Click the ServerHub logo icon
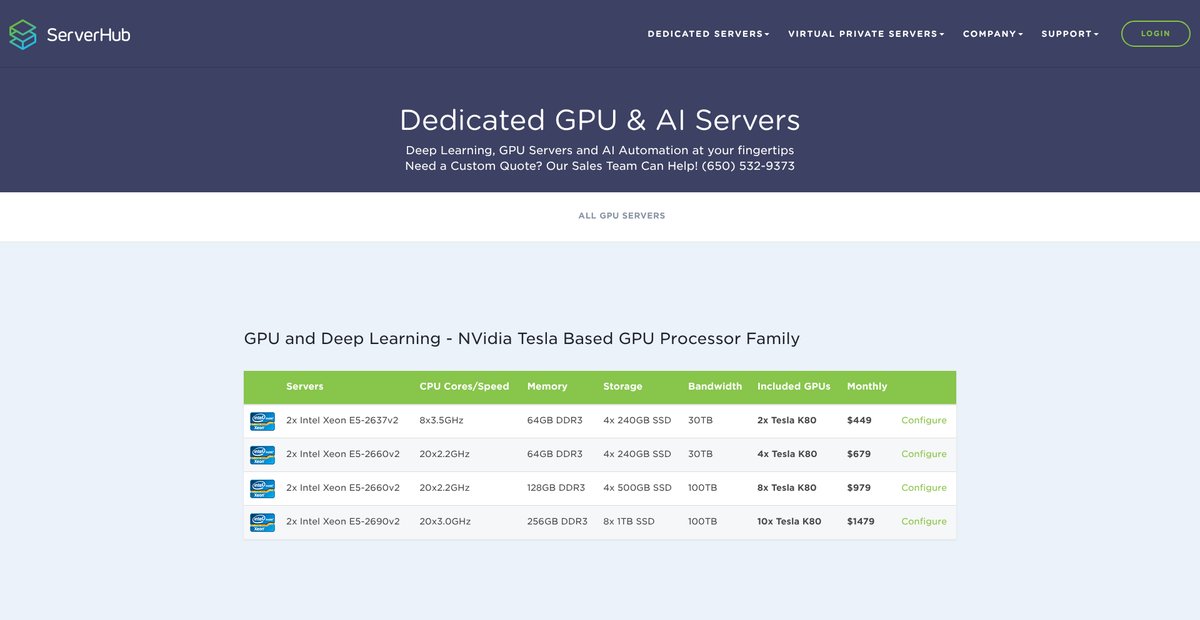The height and width of the screenshot is (620, 1200). 23,35
